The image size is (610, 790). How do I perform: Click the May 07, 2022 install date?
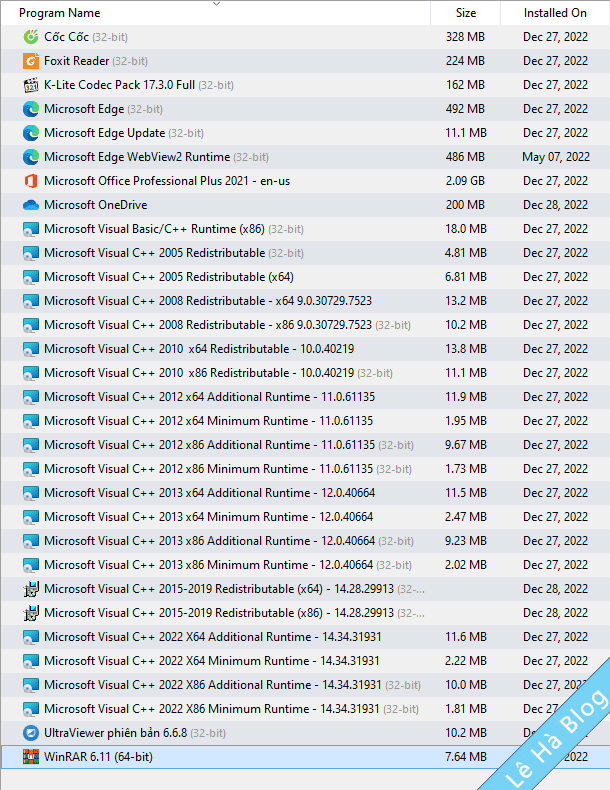pos(556,157)
